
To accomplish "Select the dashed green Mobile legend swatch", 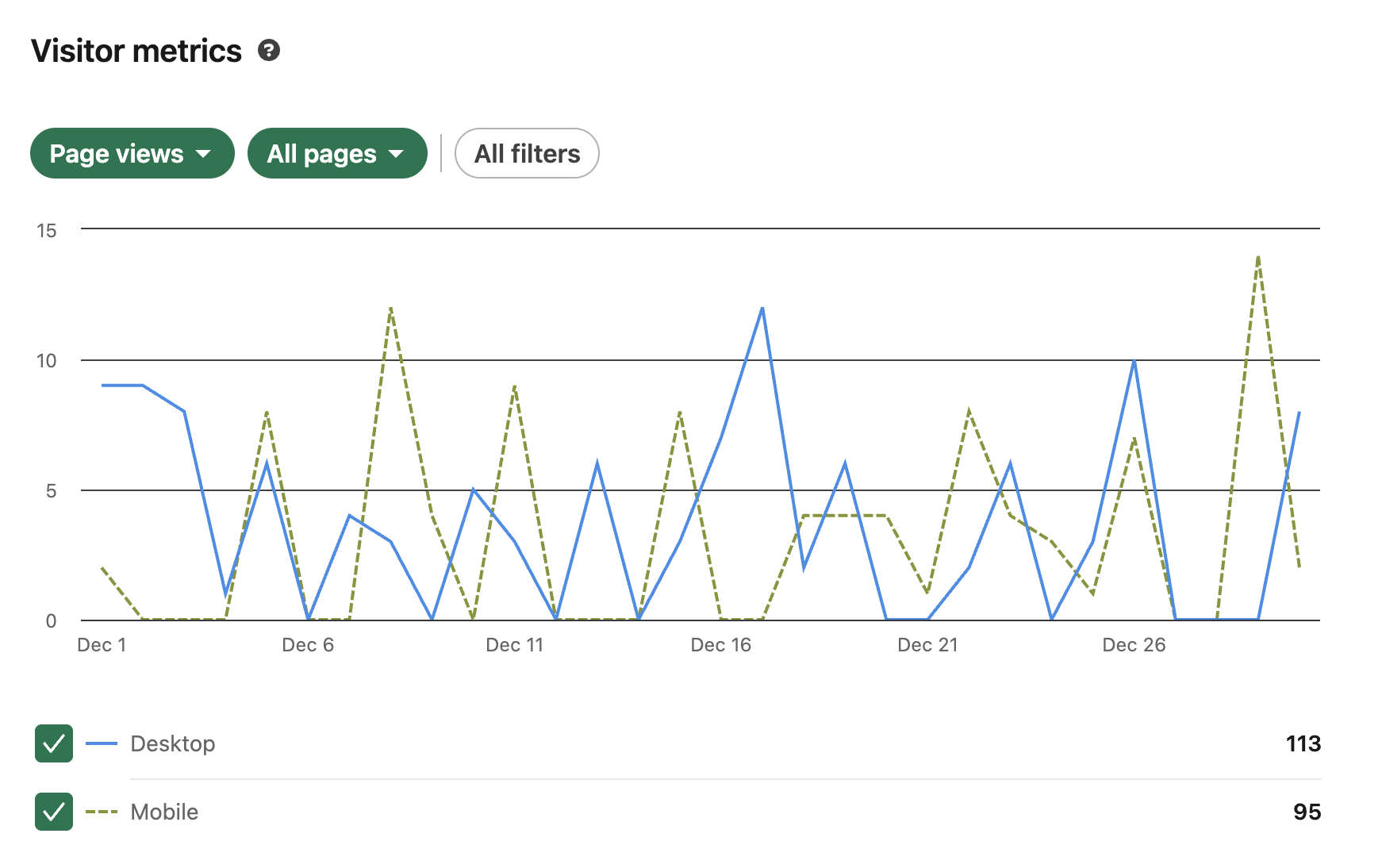I will coord(102,812).
